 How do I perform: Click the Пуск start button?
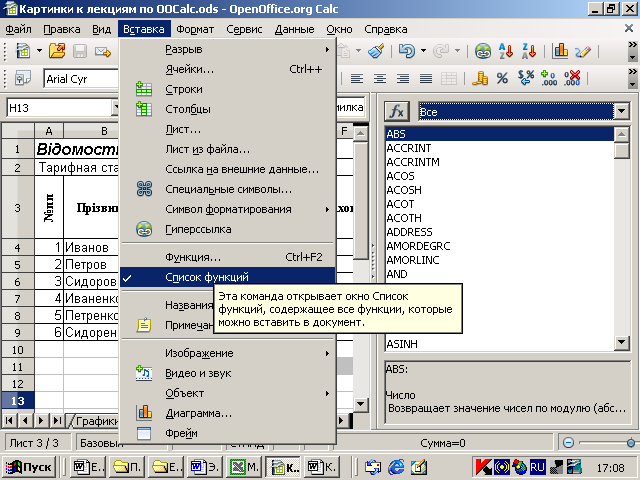29,467
